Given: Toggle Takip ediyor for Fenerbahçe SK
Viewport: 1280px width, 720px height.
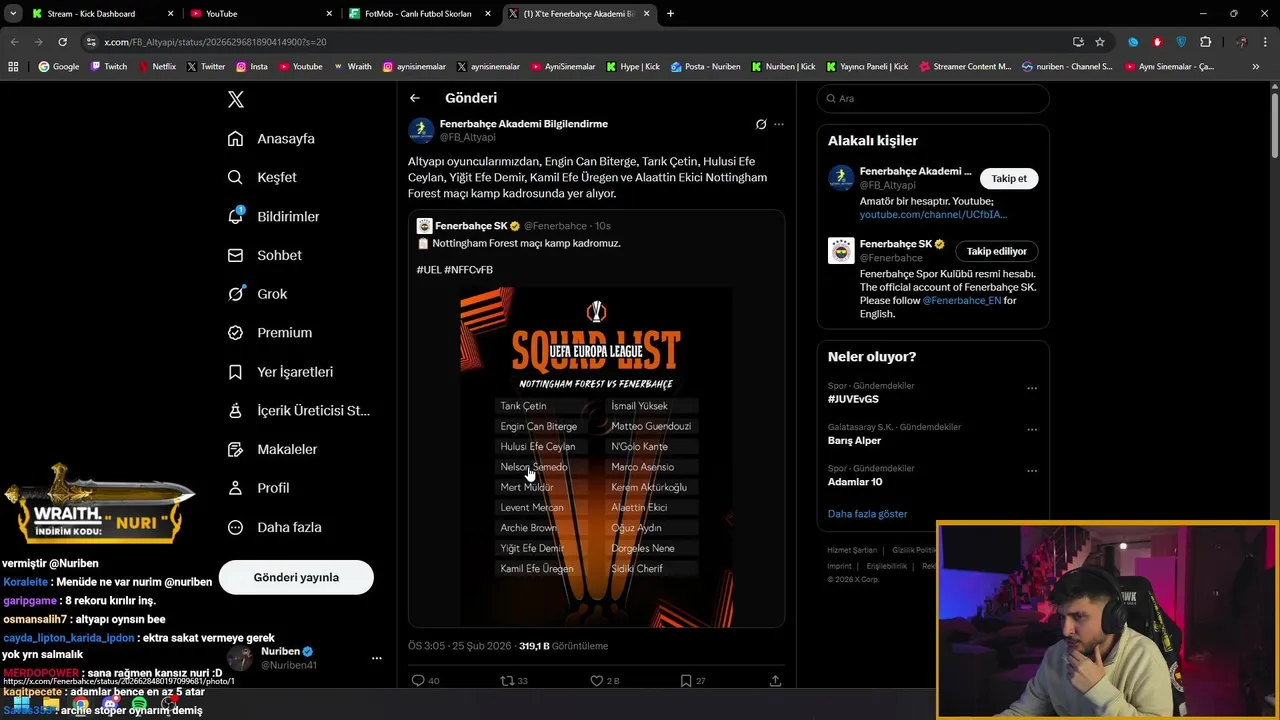Looking at the screenshot, I should (x=996, y=251).
